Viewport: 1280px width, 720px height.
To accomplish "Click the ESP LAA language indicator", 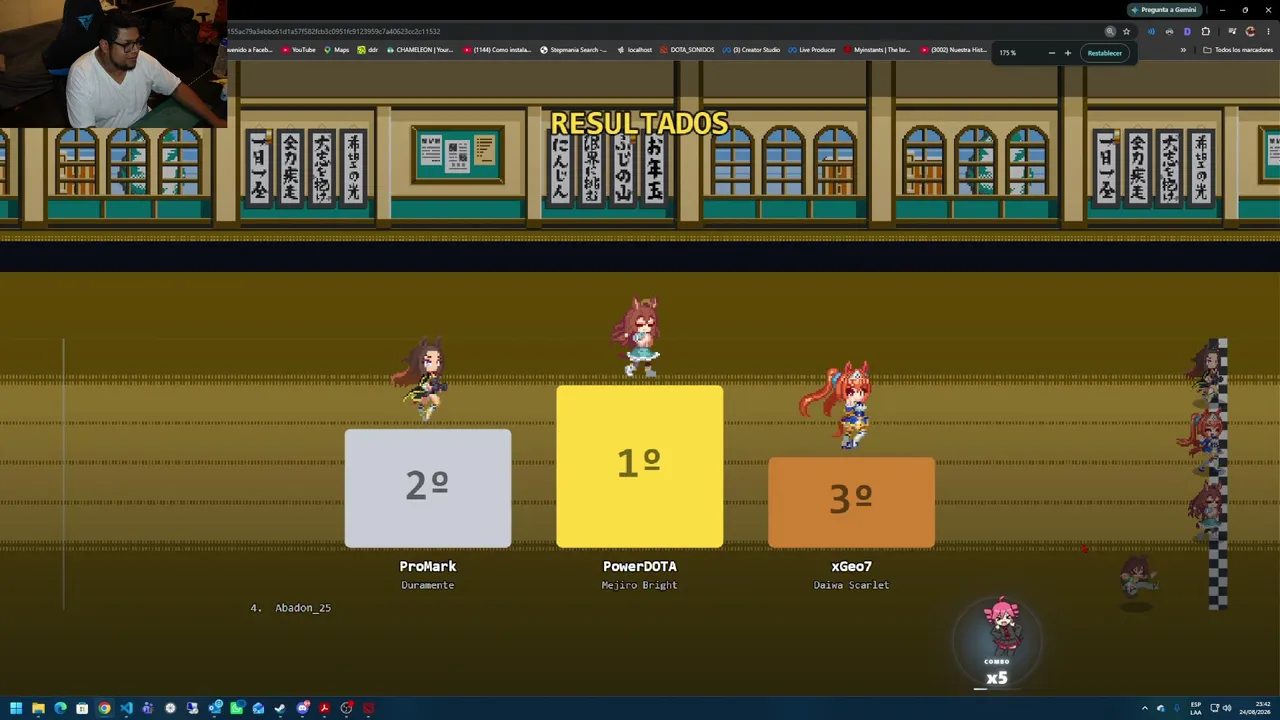I will click(1196, 709).
